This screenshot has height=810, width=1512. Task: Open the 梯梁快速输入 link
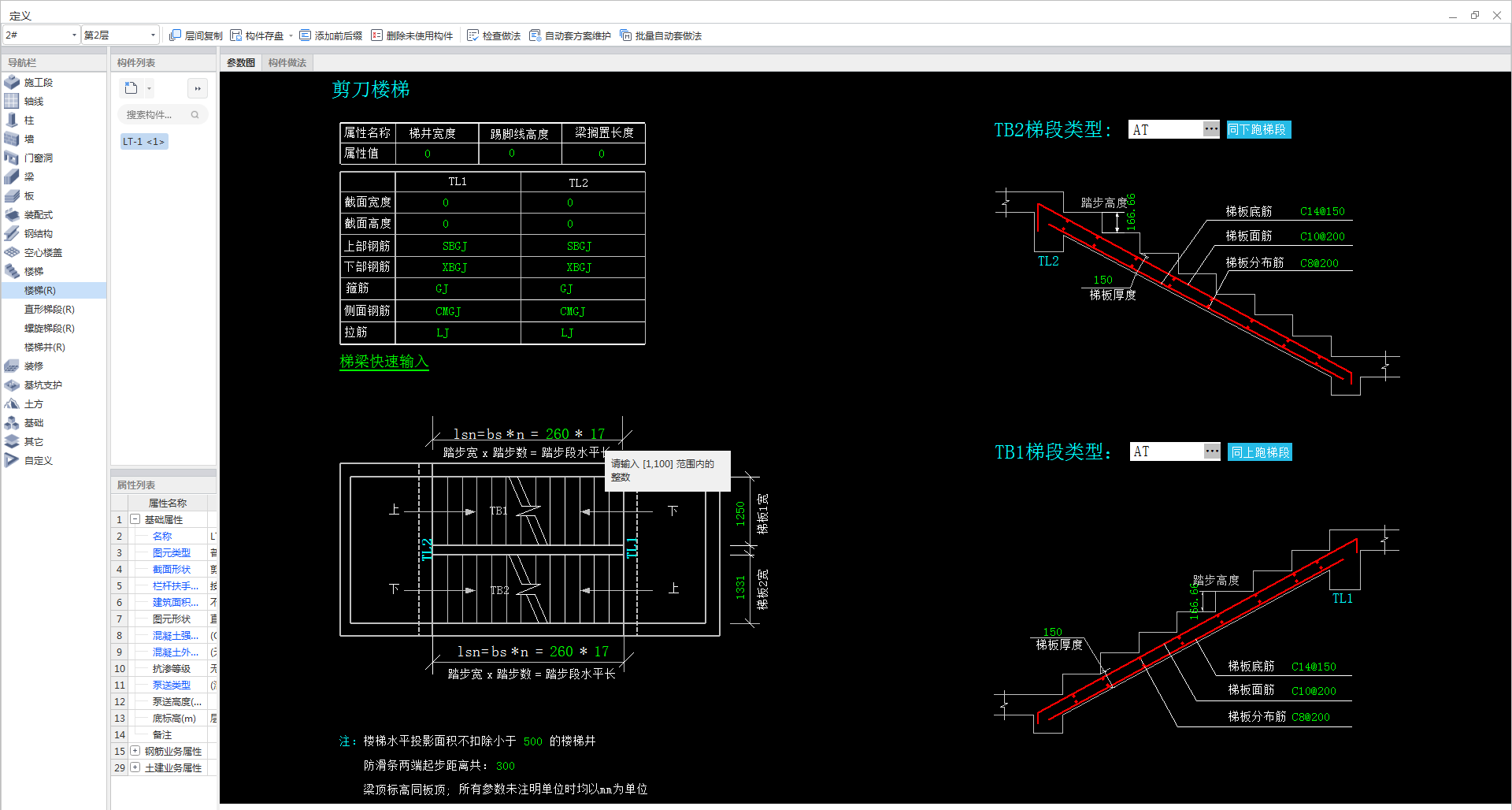coord(384,362)
